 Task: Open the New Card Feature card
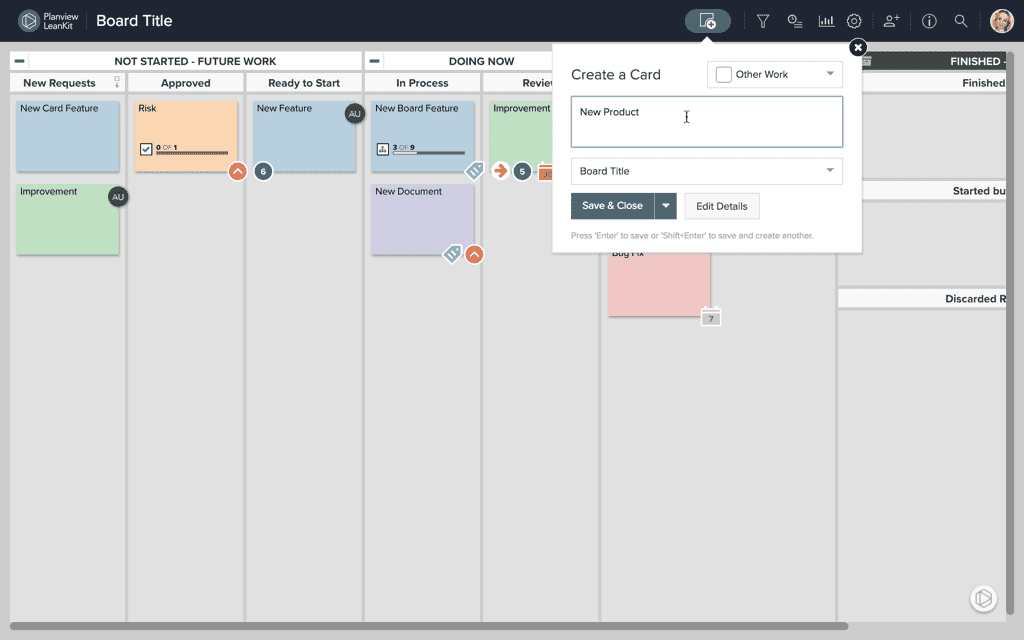click(68, 136)
